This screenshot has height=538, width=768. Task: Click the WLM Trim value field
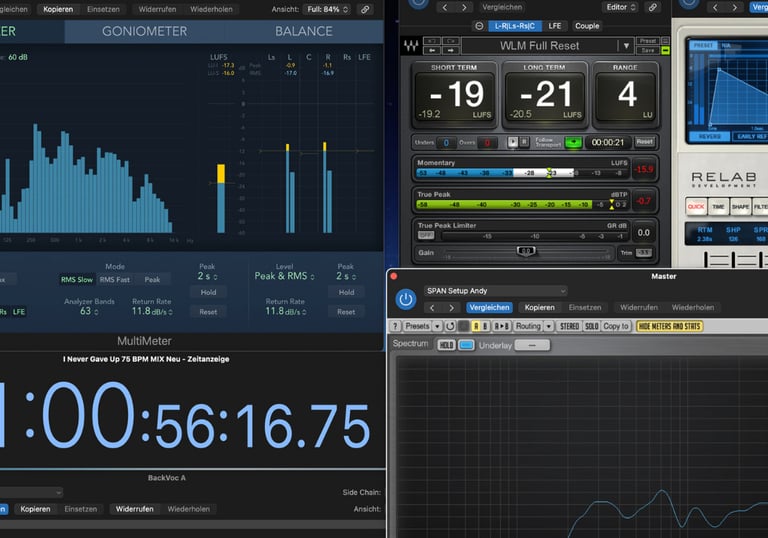click(x=644, y=253)
